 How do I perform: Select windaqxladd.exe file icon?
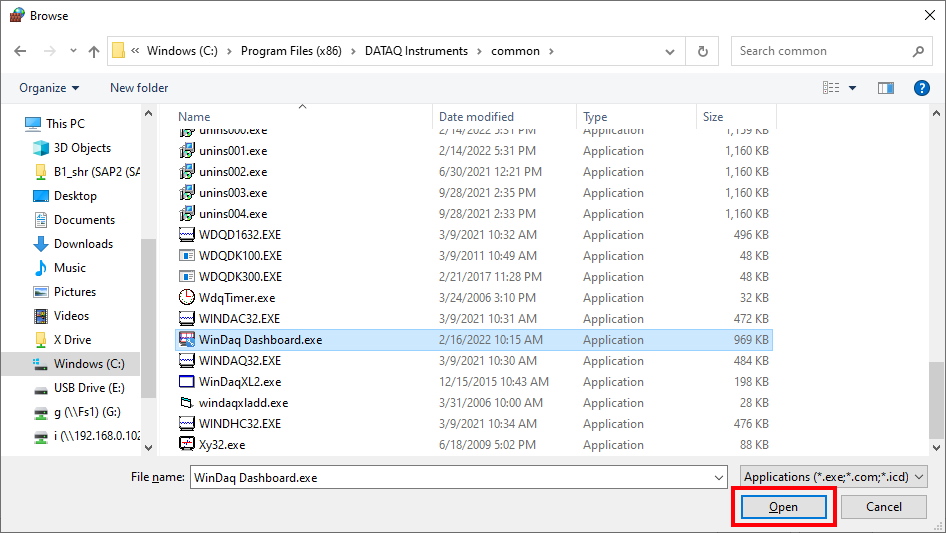[187, 403]
